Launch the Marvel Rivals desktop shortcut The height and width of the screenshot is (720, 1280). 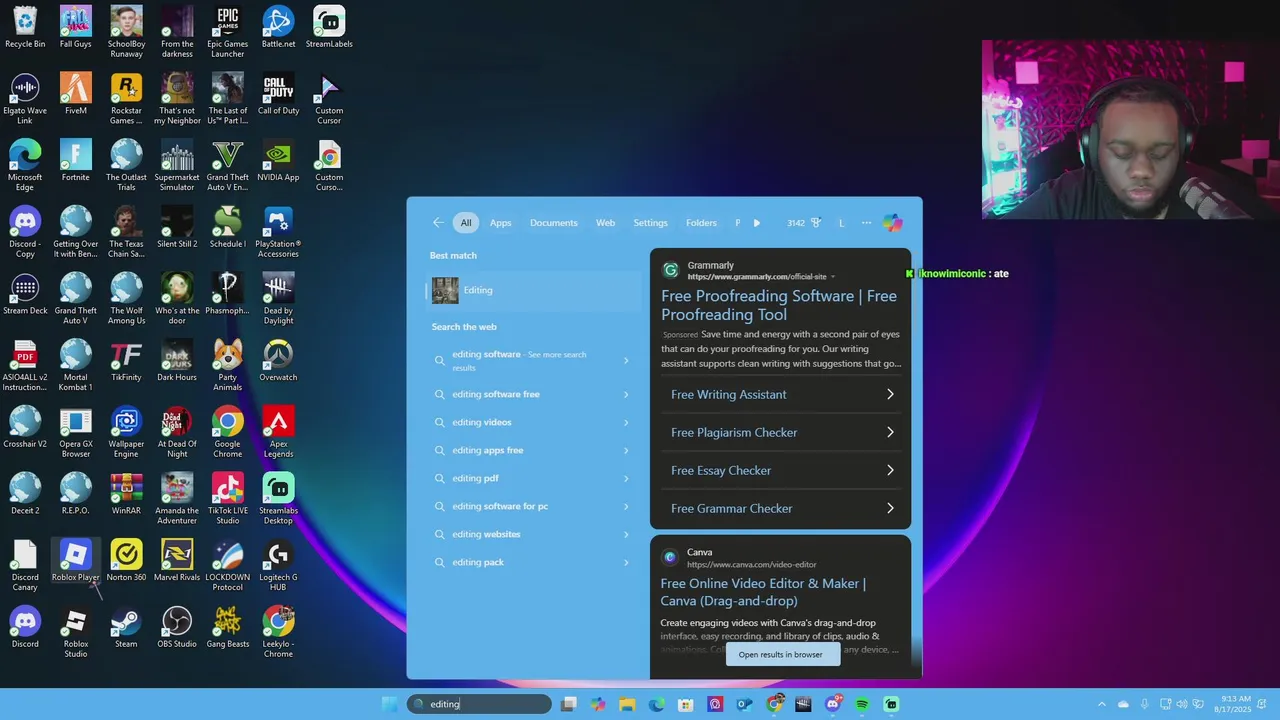coord(177,561)
